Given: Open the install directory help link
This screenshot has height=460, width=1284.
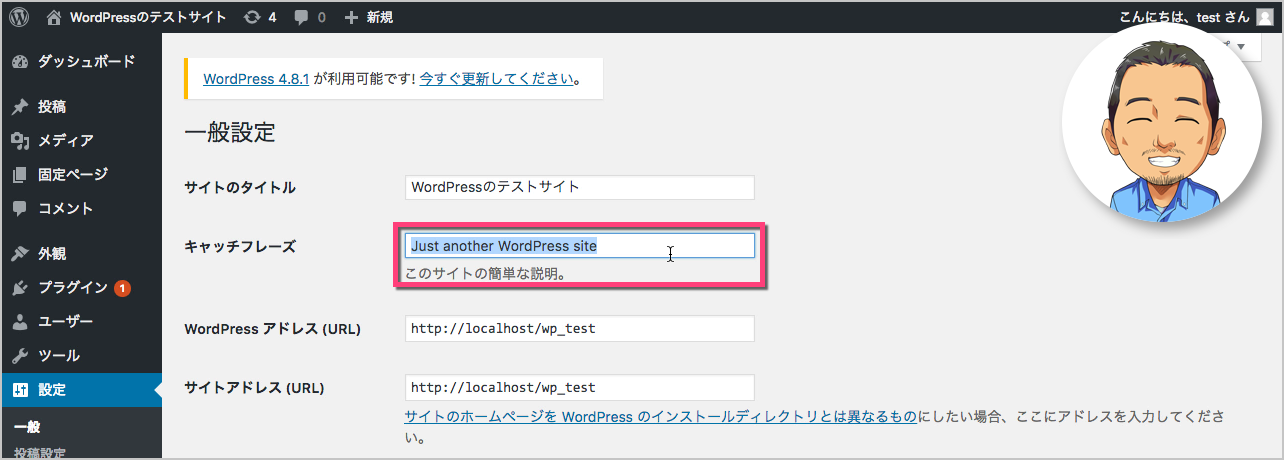Looking at the screenshot, I should (x=661, y=417).
